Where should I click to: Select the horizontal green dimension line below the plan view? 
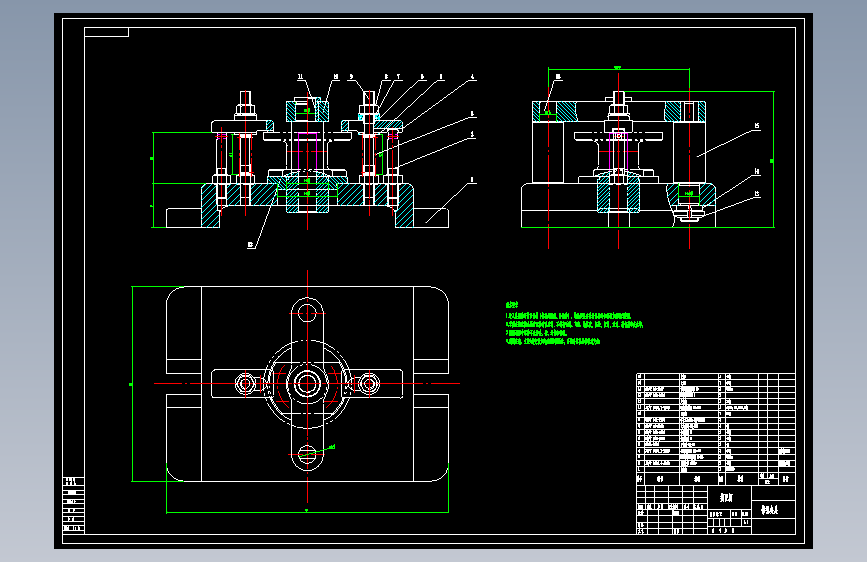point(307,512)
